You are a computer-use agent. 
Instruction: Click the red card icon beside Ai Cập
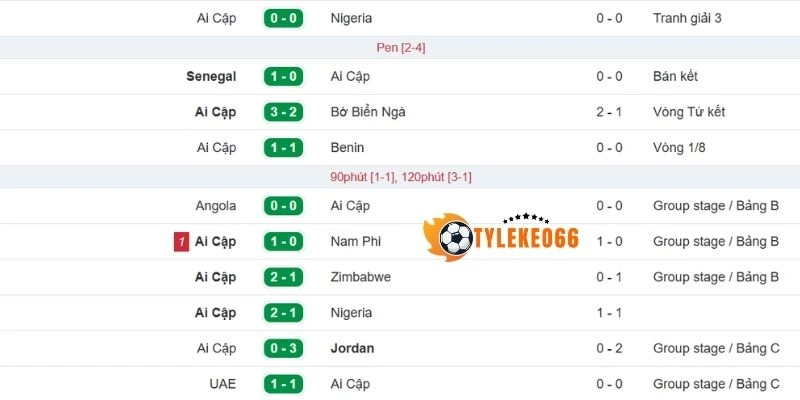click(x=181, y=242)
